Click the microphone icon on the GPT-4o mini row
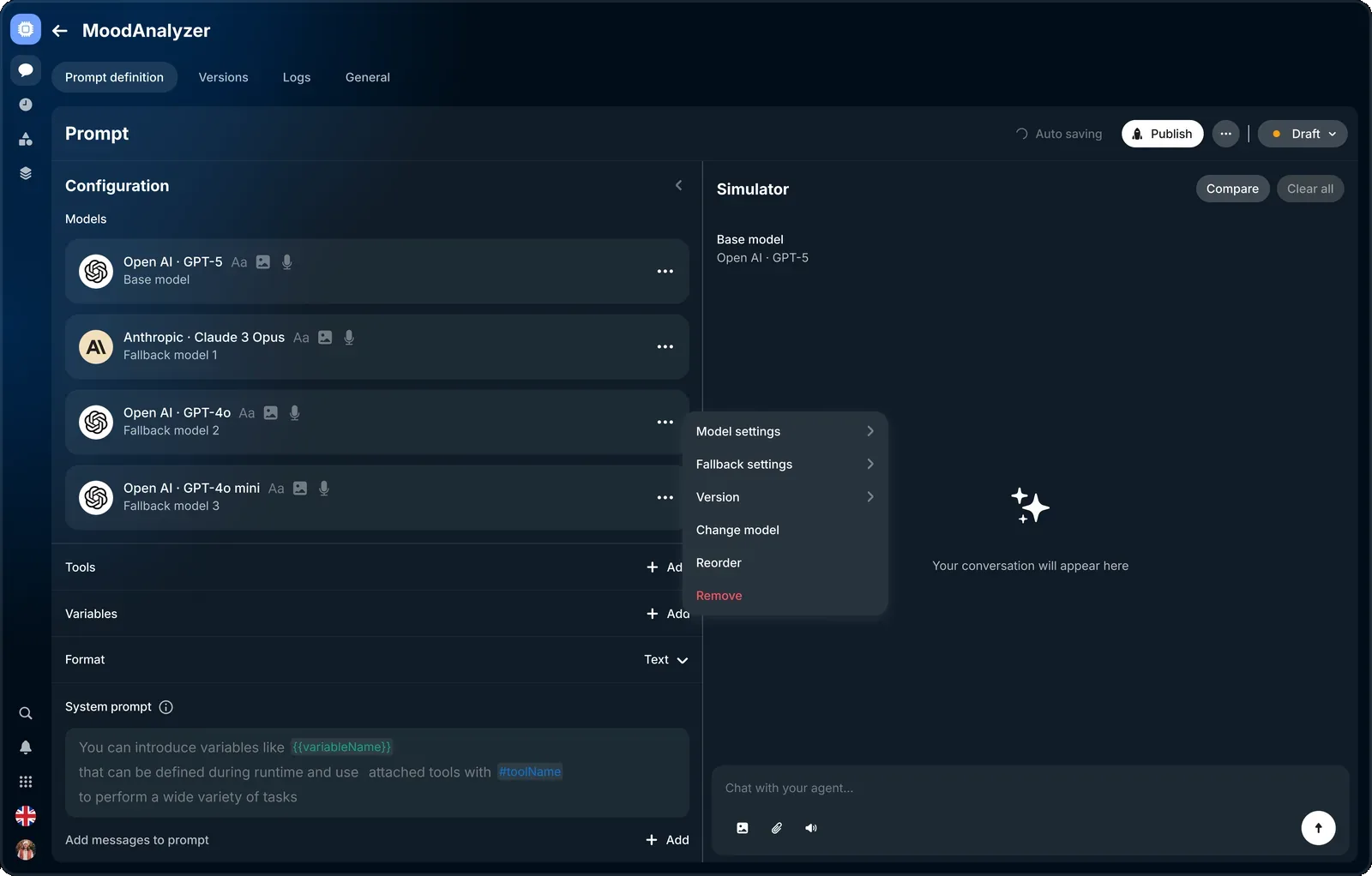 324,489
